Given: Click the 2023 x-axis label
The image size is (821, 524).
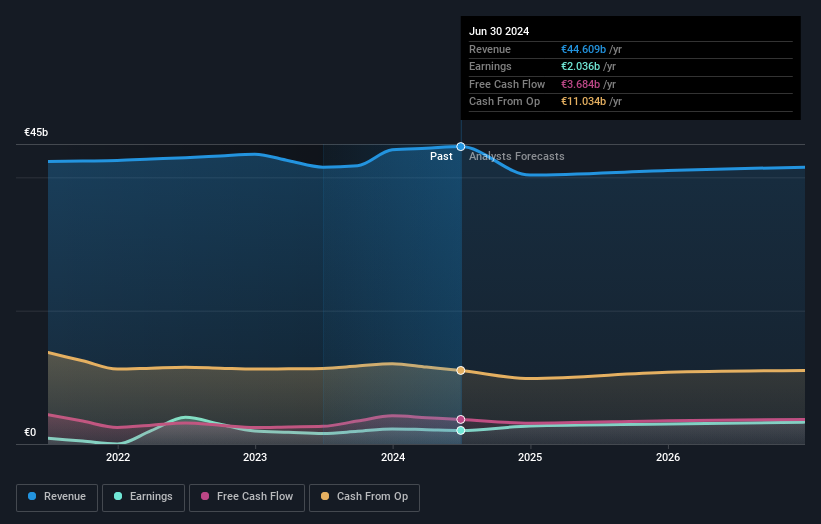Looking at the screenshot, I should click(x=255, y=457).
